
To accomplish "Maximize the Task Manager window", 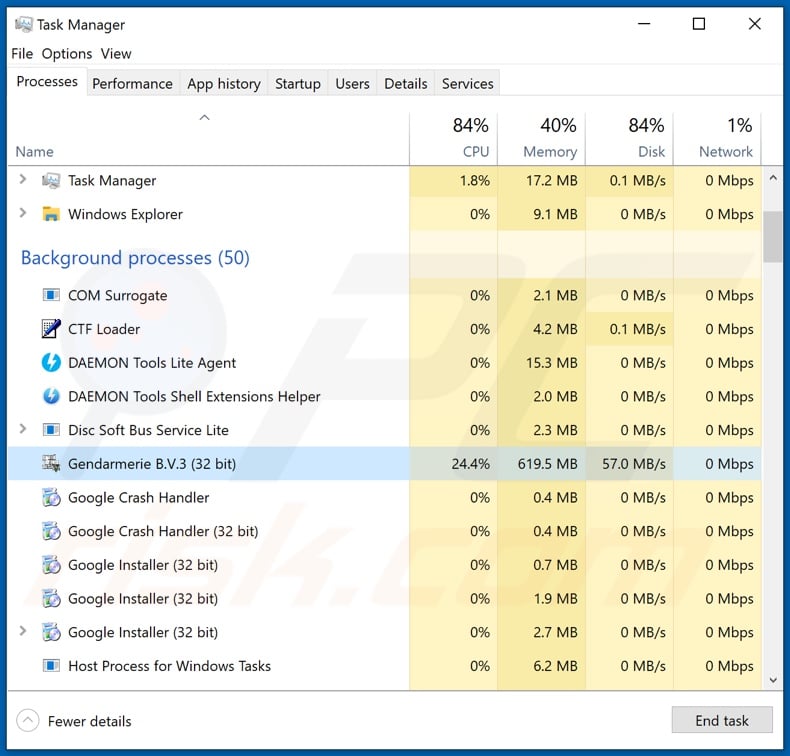I will 699,24.
